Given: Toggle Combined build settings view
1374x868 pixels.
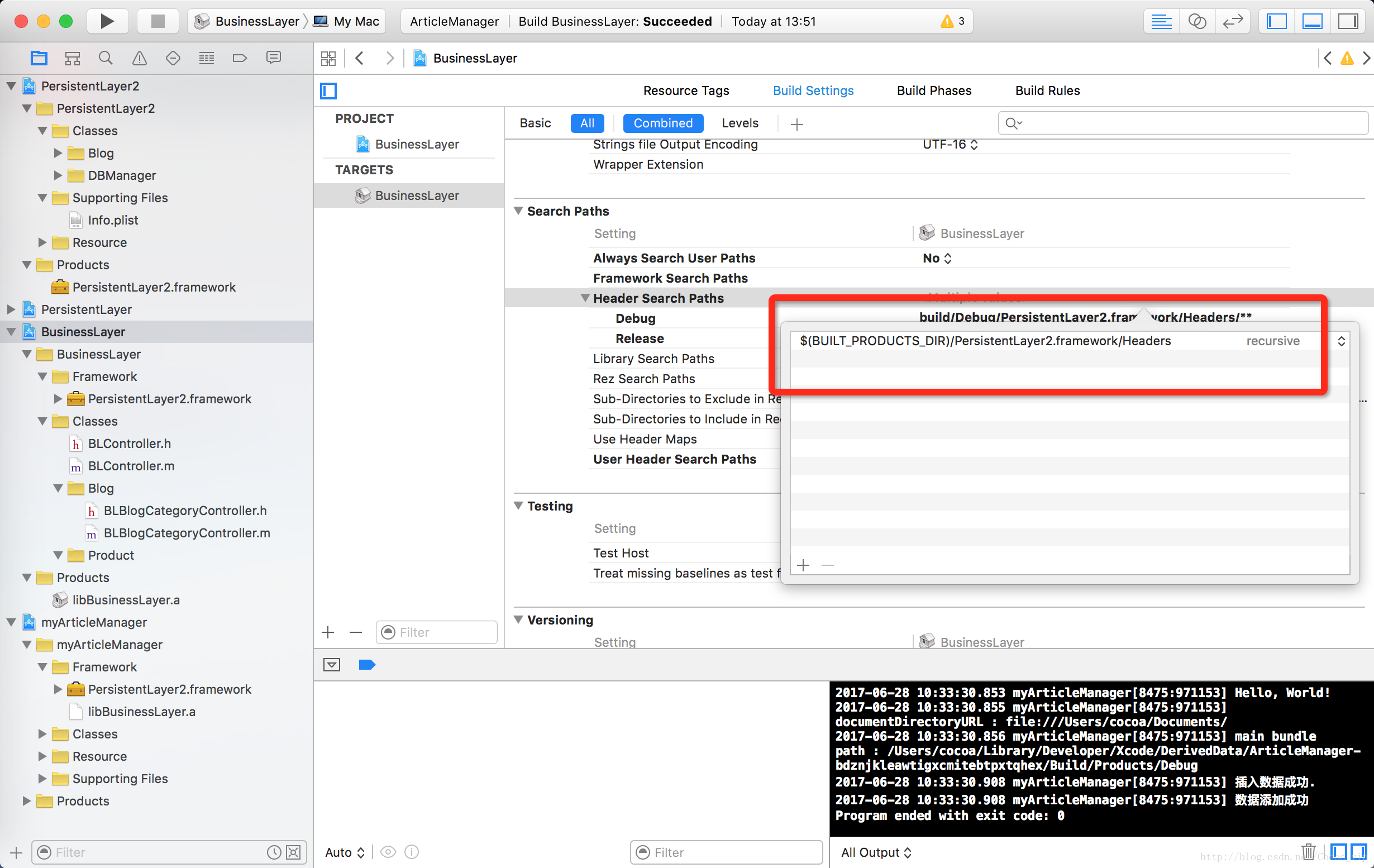Looking at the screenshot, I should click(x=661, y=122).
